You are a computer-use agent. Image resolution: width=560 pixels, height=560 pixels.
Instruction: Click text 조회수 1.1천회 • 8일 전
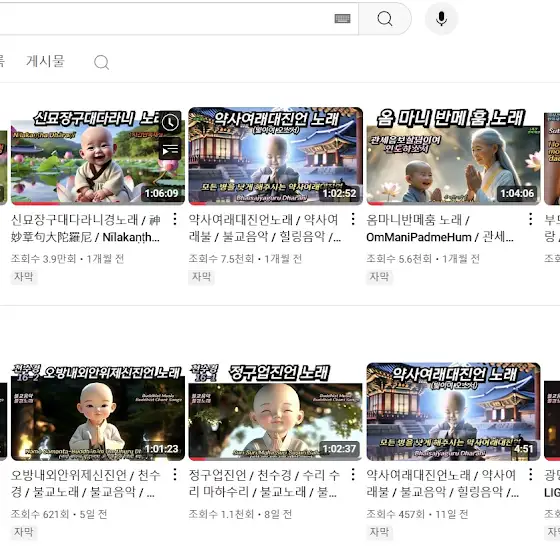pos(240,514)
